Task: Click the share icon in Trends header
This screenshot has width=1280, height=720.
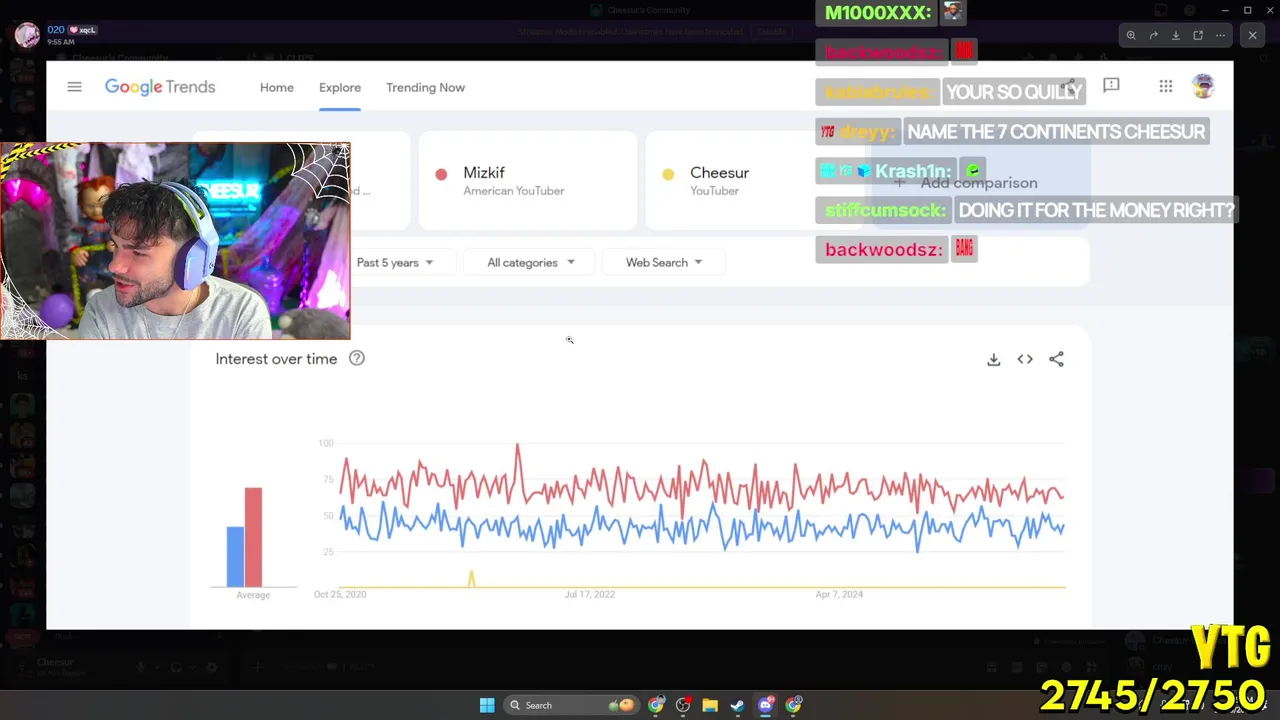Action: tap(1070, 87)
